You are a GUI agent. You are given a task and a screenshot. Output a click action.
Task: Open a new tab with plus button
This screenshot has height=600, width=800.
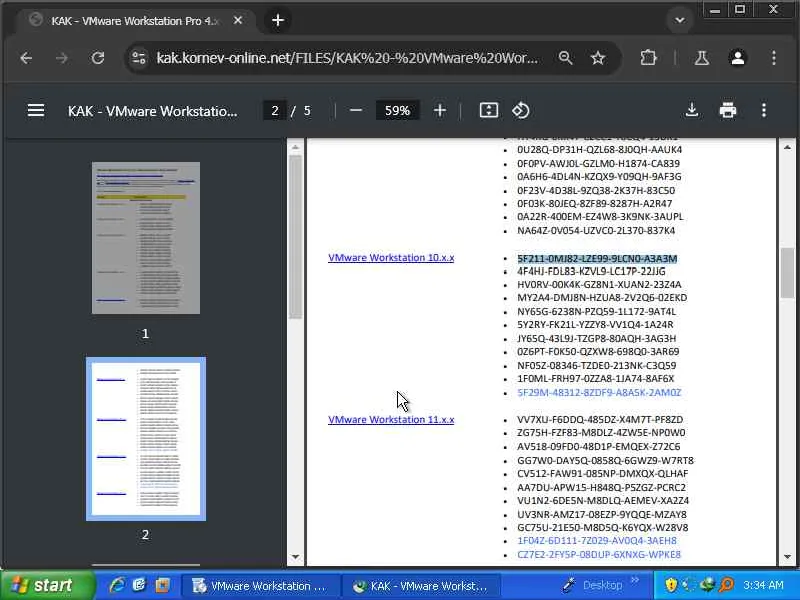click(278, 20)
